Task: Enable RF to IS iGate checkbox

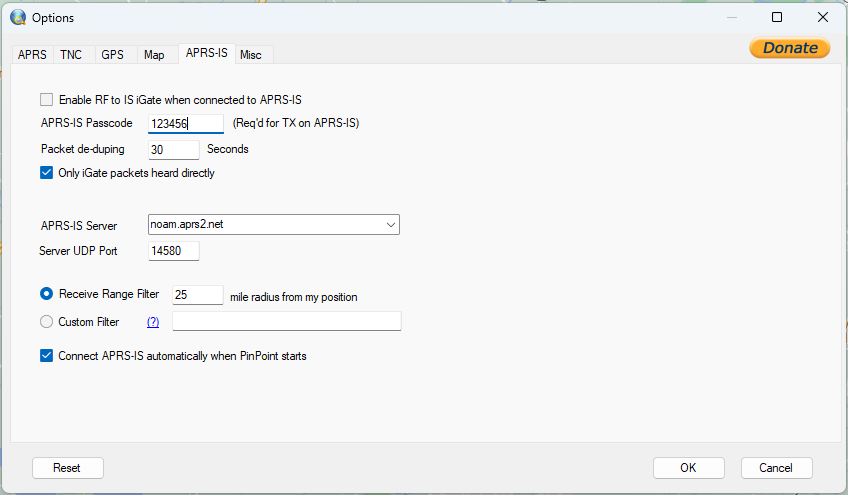Action: tap(47, 100)
